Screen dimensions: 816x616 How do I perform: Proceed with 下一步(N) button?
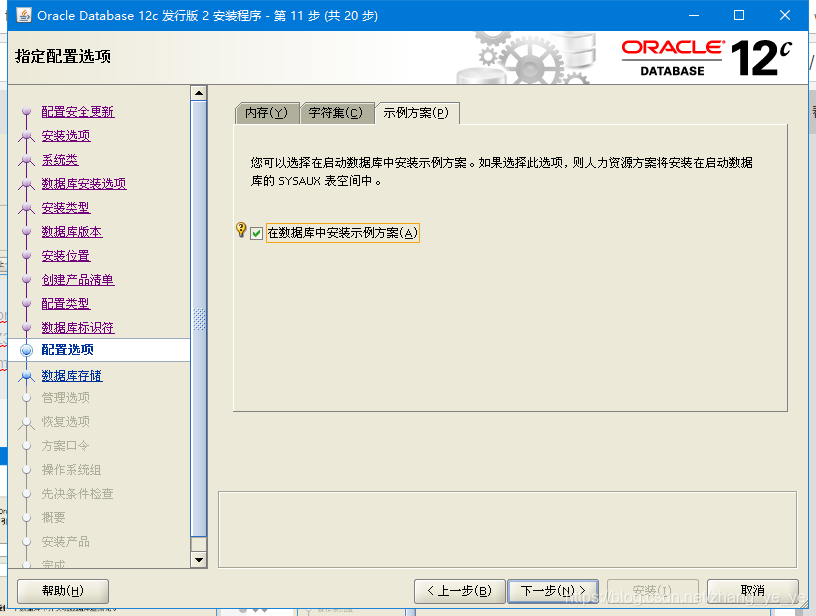click(x=553, y=591)
